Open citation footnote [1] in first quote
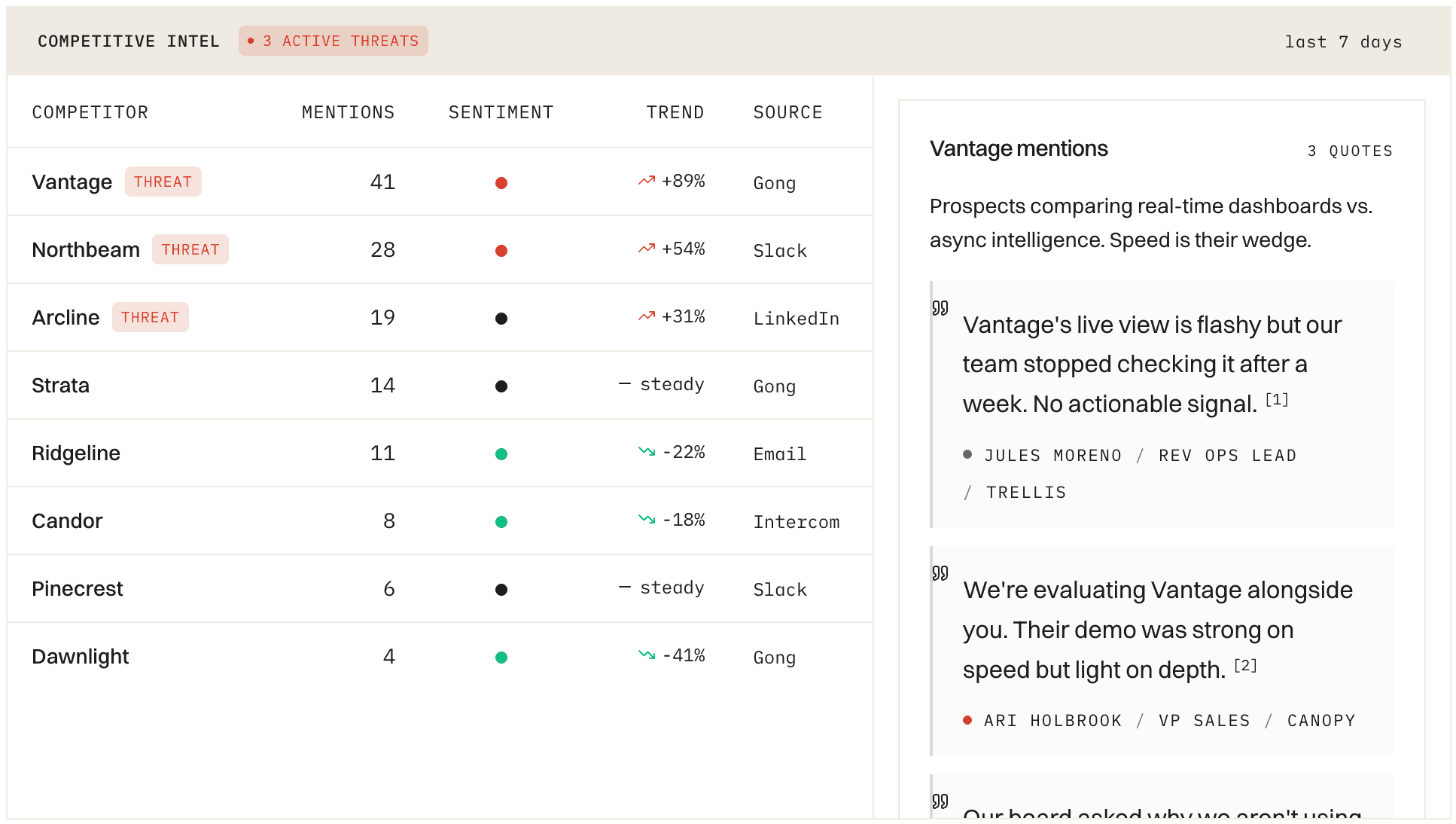This screenshot has height=824, width=1456. [1276, 400]
